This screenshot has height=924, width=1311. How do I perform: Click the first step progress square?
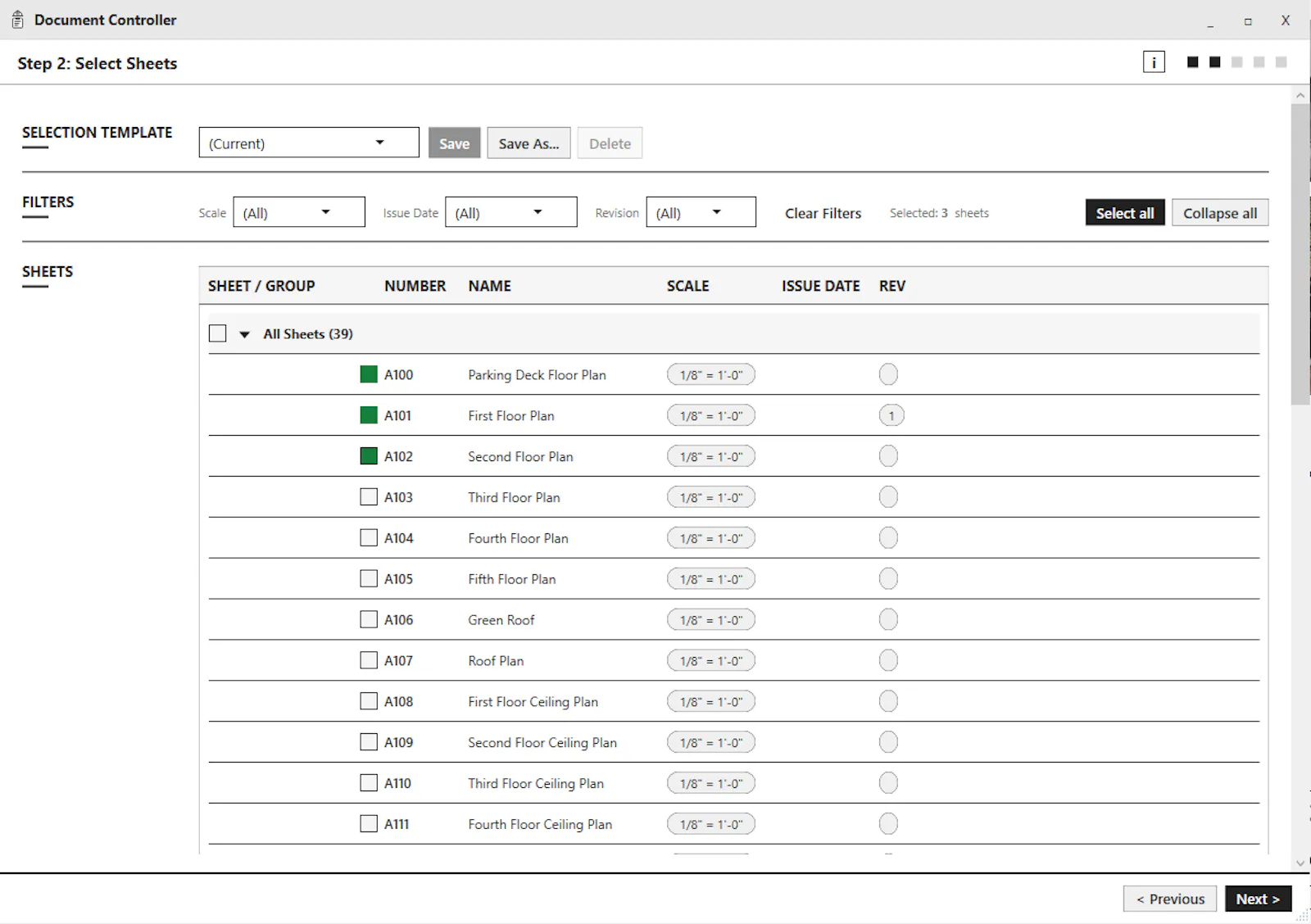click(1192, 62)
